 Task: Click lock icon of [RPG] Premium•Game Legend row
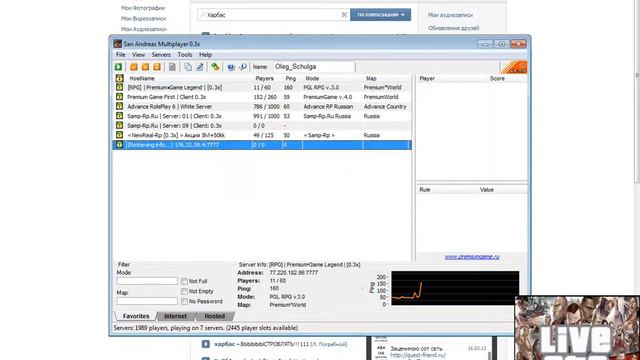pyautogui.click(x=119, y=87)
